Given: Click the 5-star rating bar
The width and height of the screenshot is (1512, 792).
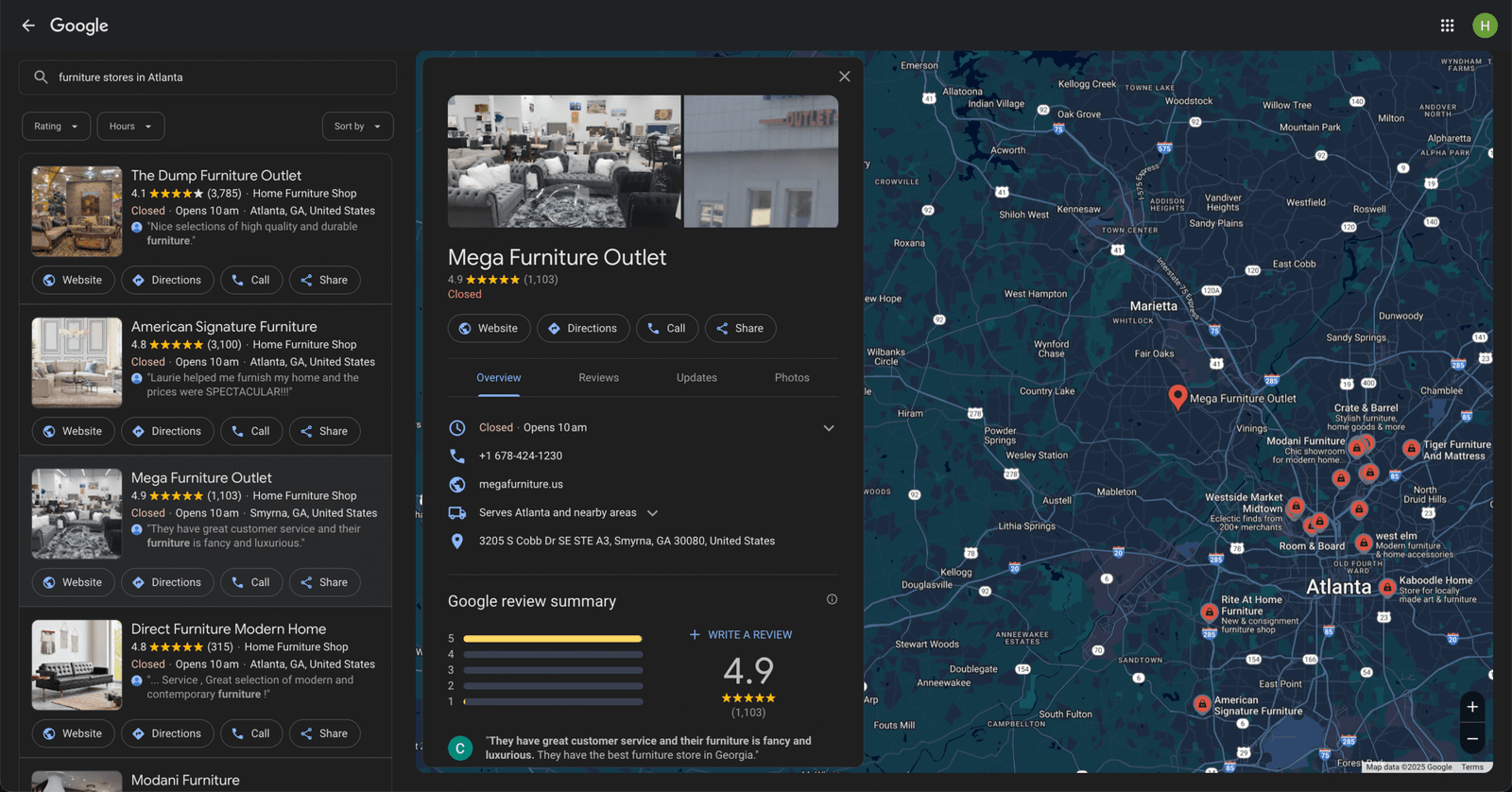Looking at the screenshot, I should (553, 639).
